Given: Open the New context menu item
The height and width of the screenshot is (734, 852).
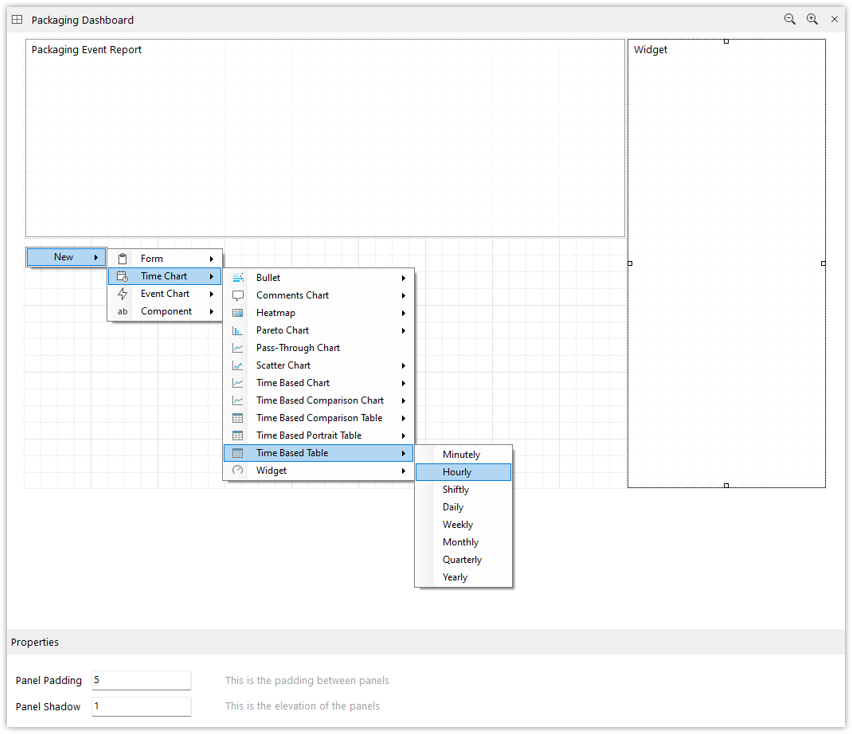Looking at the screenshot, I should click(66, 258).
